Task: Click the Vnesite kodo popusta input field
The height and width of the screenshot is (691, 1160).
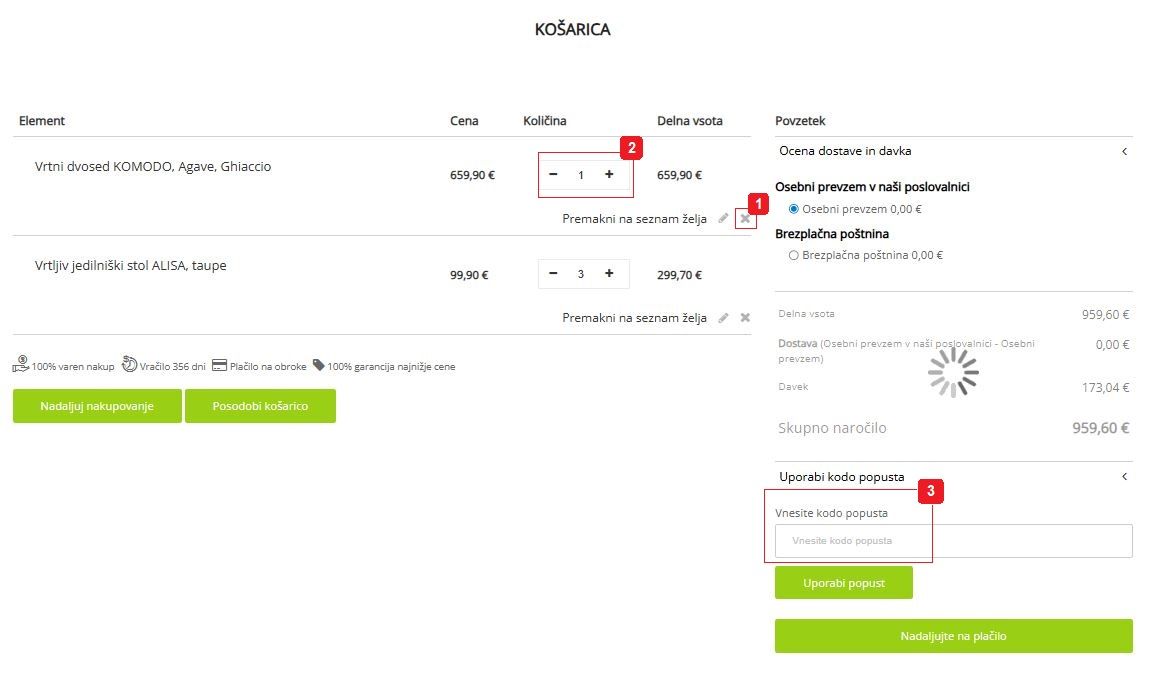Action: pyautogui.click(x=954, y=541)
